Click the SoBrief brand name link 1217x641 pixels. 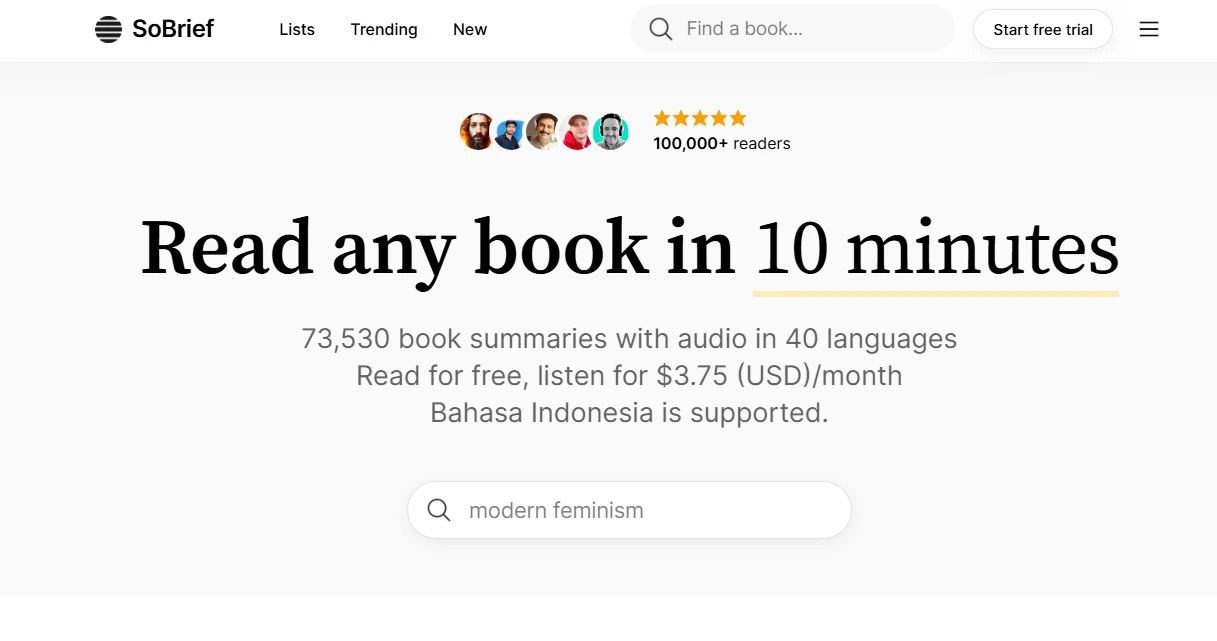click(x=173, y=29)
